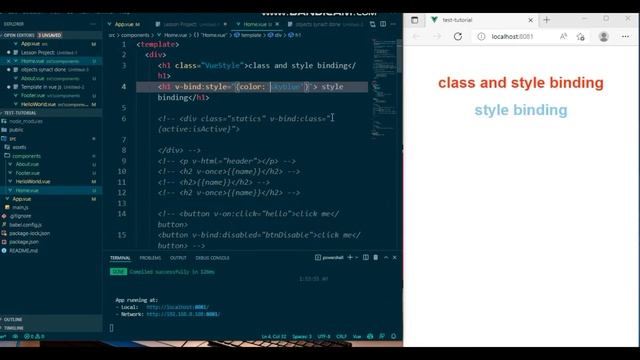640x360 pixels.
Task: Open the Explorer panel more actions menu
Action: [93, 24]
